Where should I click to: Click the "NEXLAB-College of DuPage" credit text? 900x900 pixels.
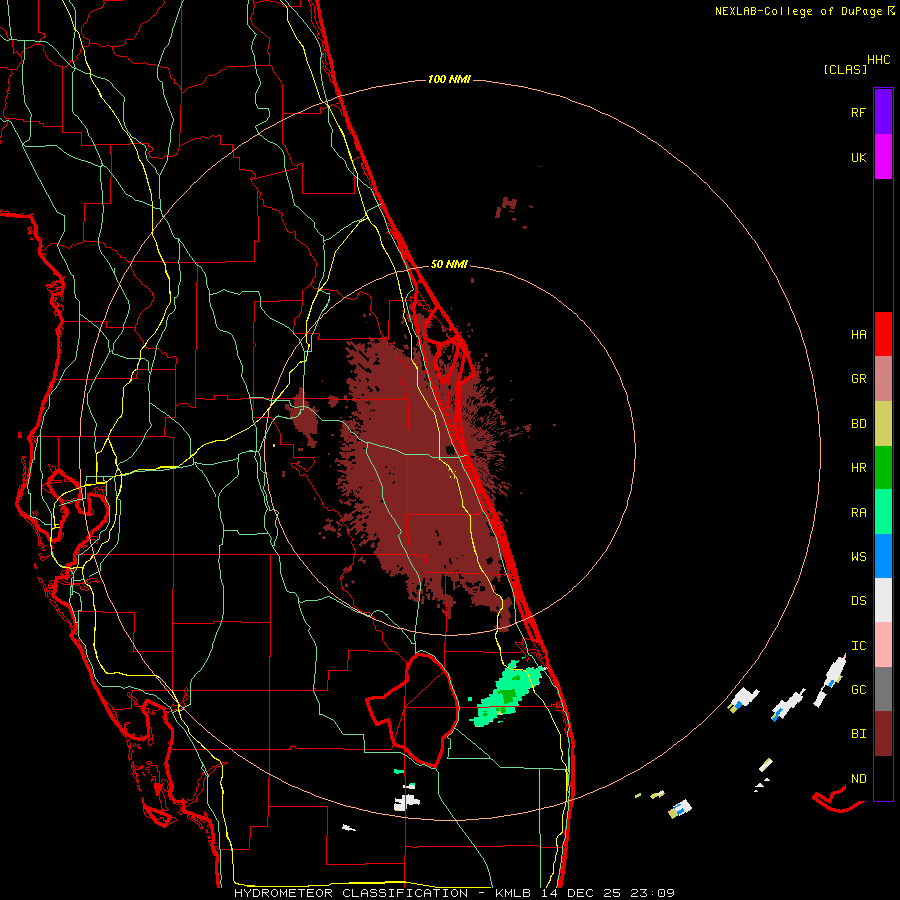(798, 11)
